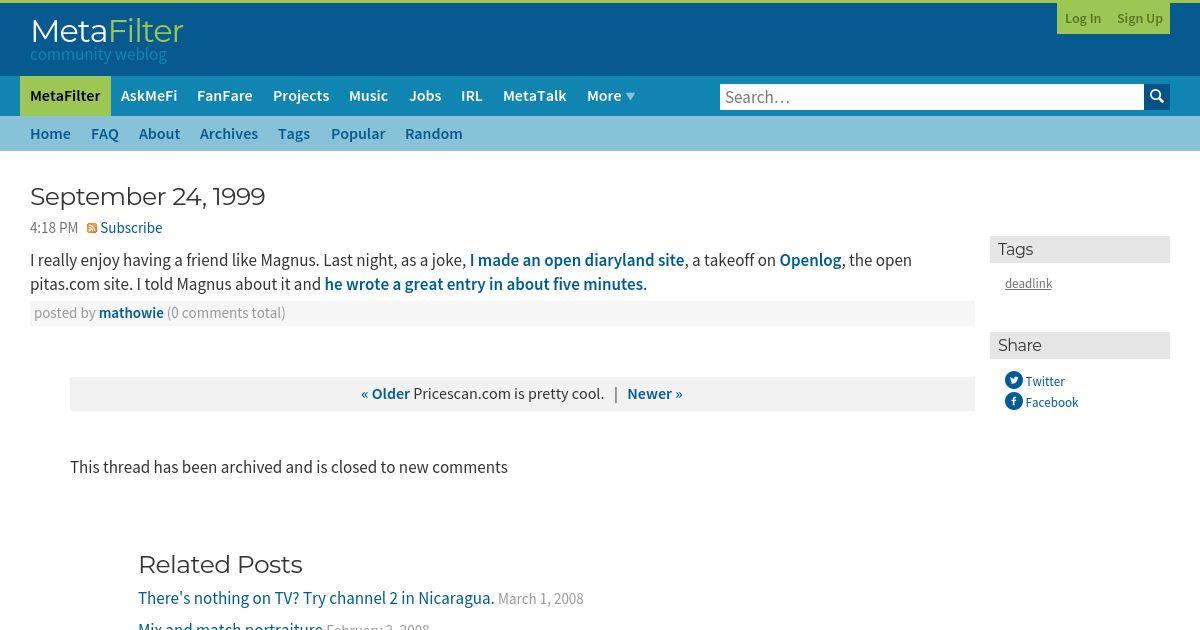This screenshot has width=1200, height=630.
Task: Open the Openlog link
Action: (x=810, y=260)
